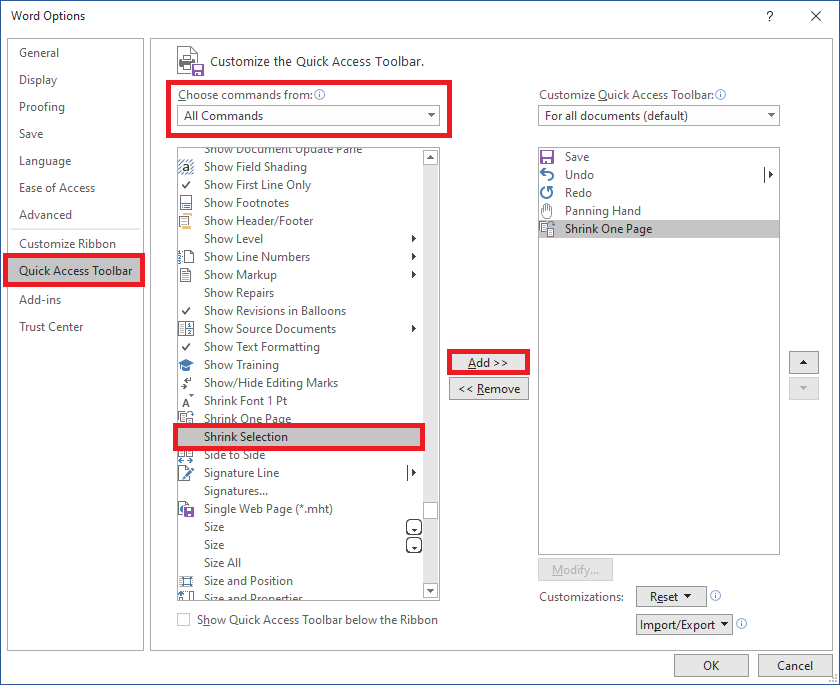
Task: Click the Single Web Page icon
Action: pyautogui.click(x=185, y=509)
